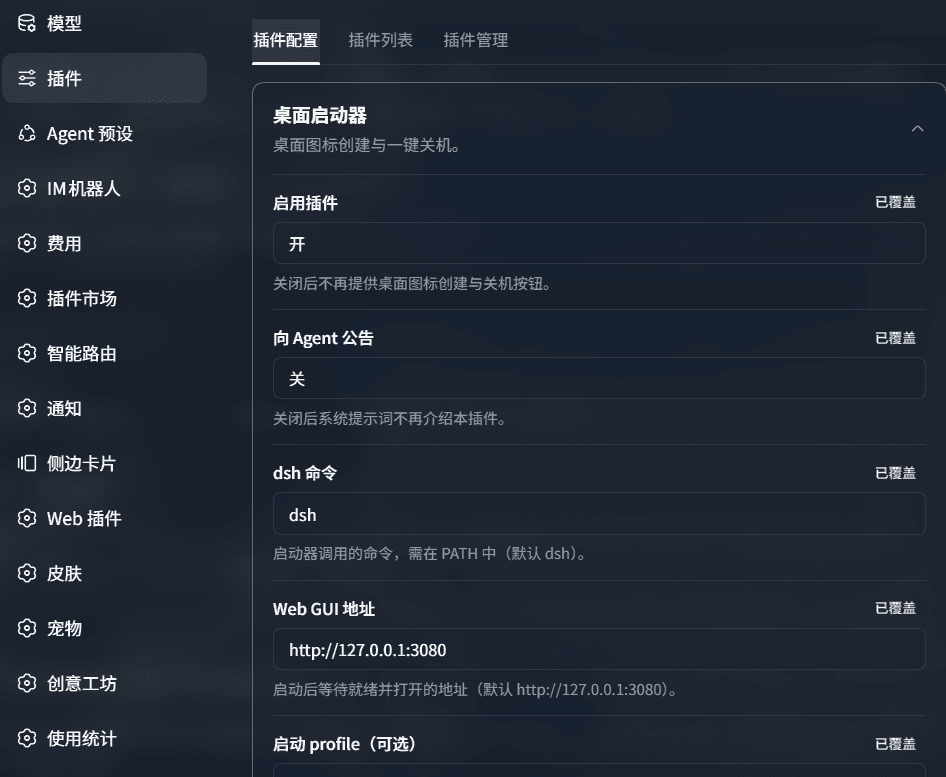The image size is (946, 777).
Task: Open 侧边卡片 settings
Action: point(104,463)
